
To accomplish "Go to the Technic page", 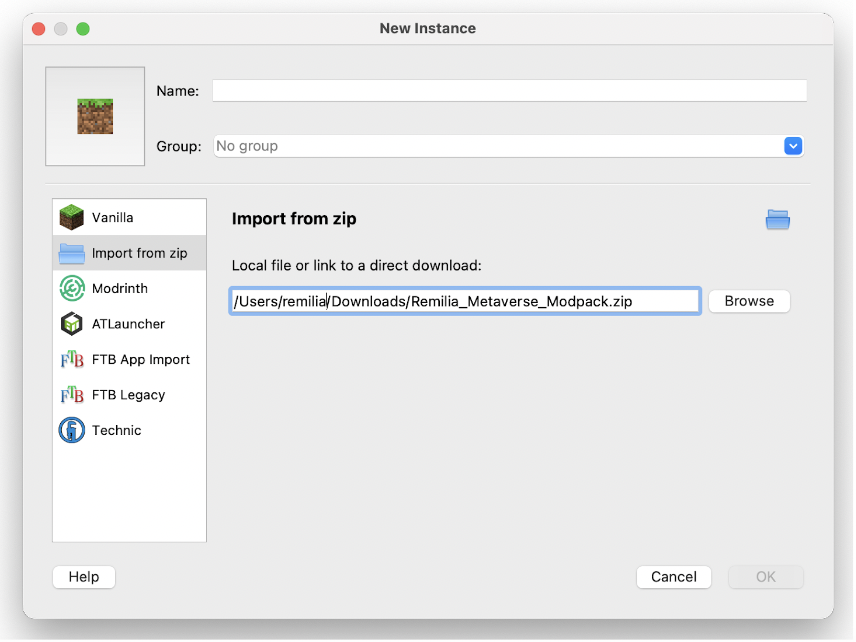I will click(129, 430).
